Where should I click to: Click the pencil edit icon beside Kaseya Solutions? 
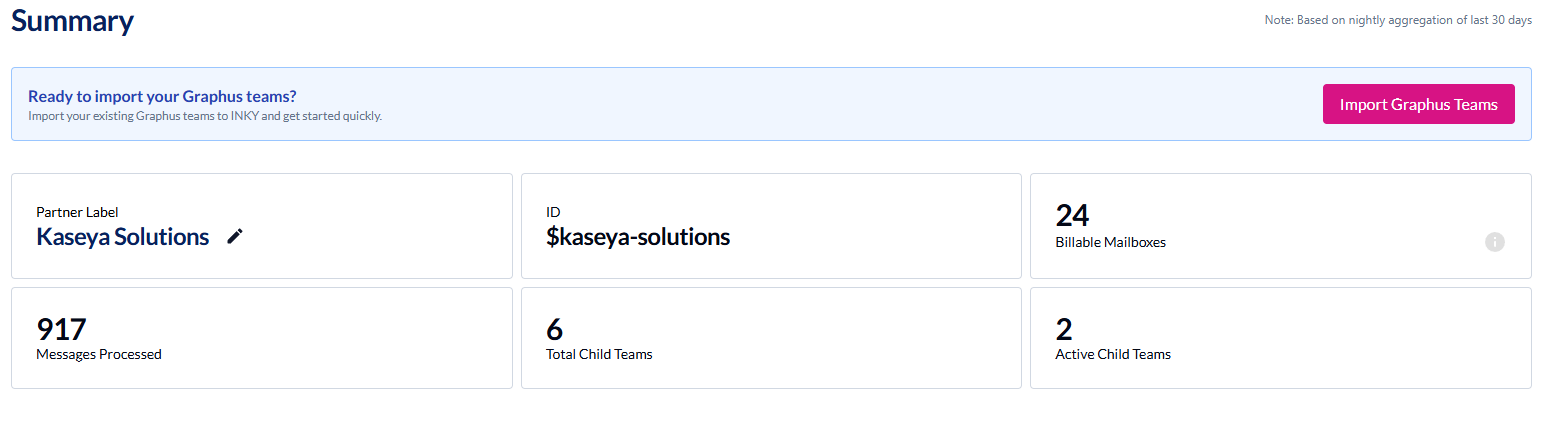coord(235,237)
